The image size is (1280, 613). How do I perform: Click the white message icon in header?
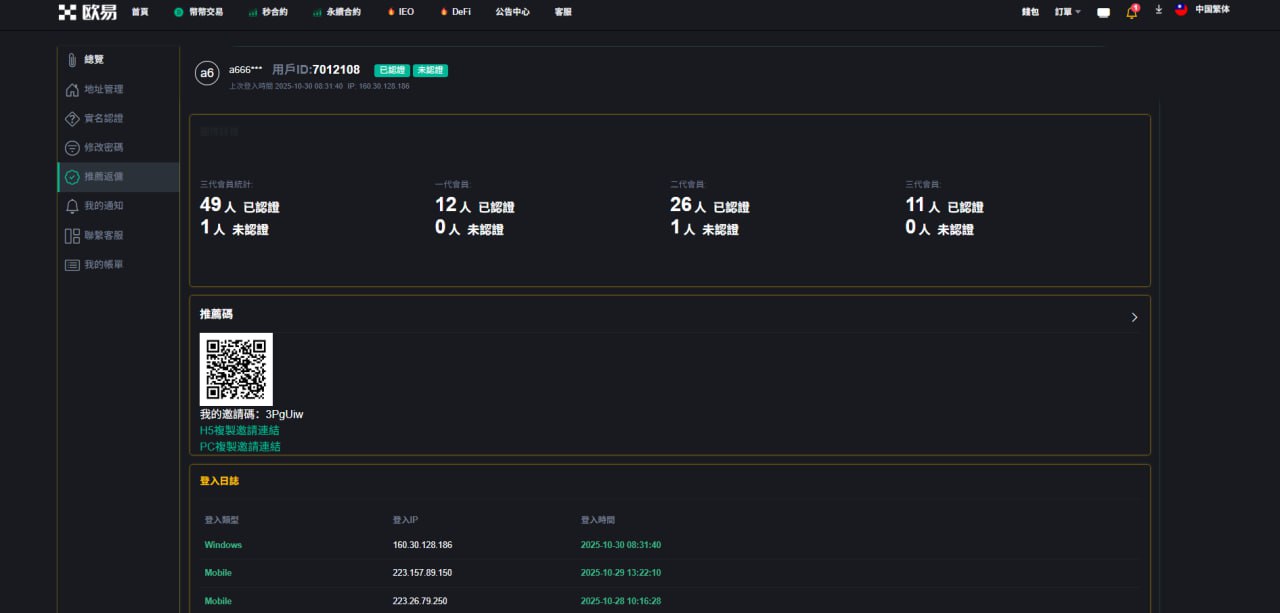pyautogui.click(x=1104, y=13)
